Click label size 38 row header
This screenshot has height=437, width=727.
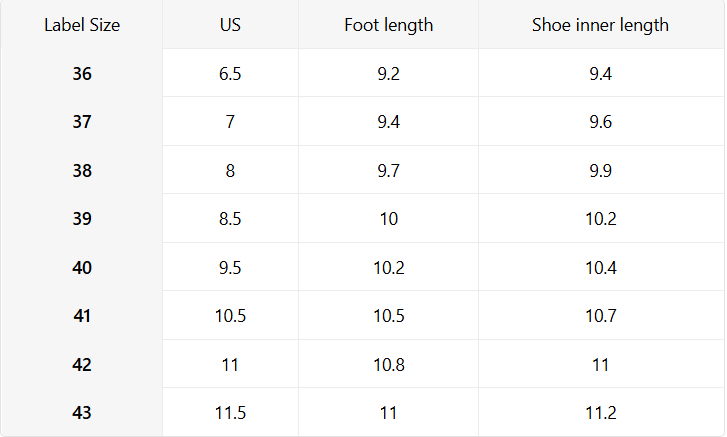tap(82, 170)
